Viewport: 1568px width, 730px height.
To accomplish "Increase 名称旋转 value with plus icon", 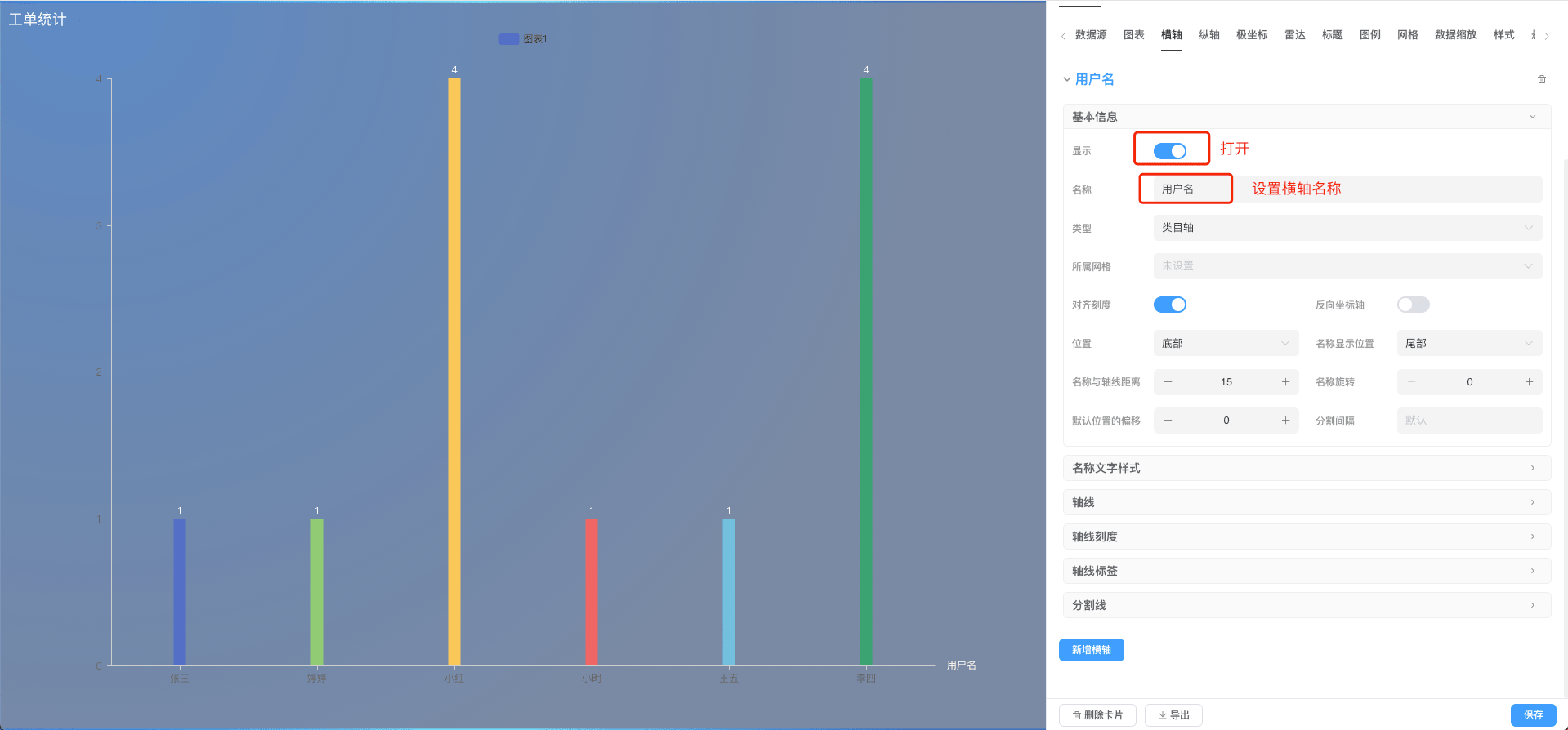I will (x=1529, y=382).
